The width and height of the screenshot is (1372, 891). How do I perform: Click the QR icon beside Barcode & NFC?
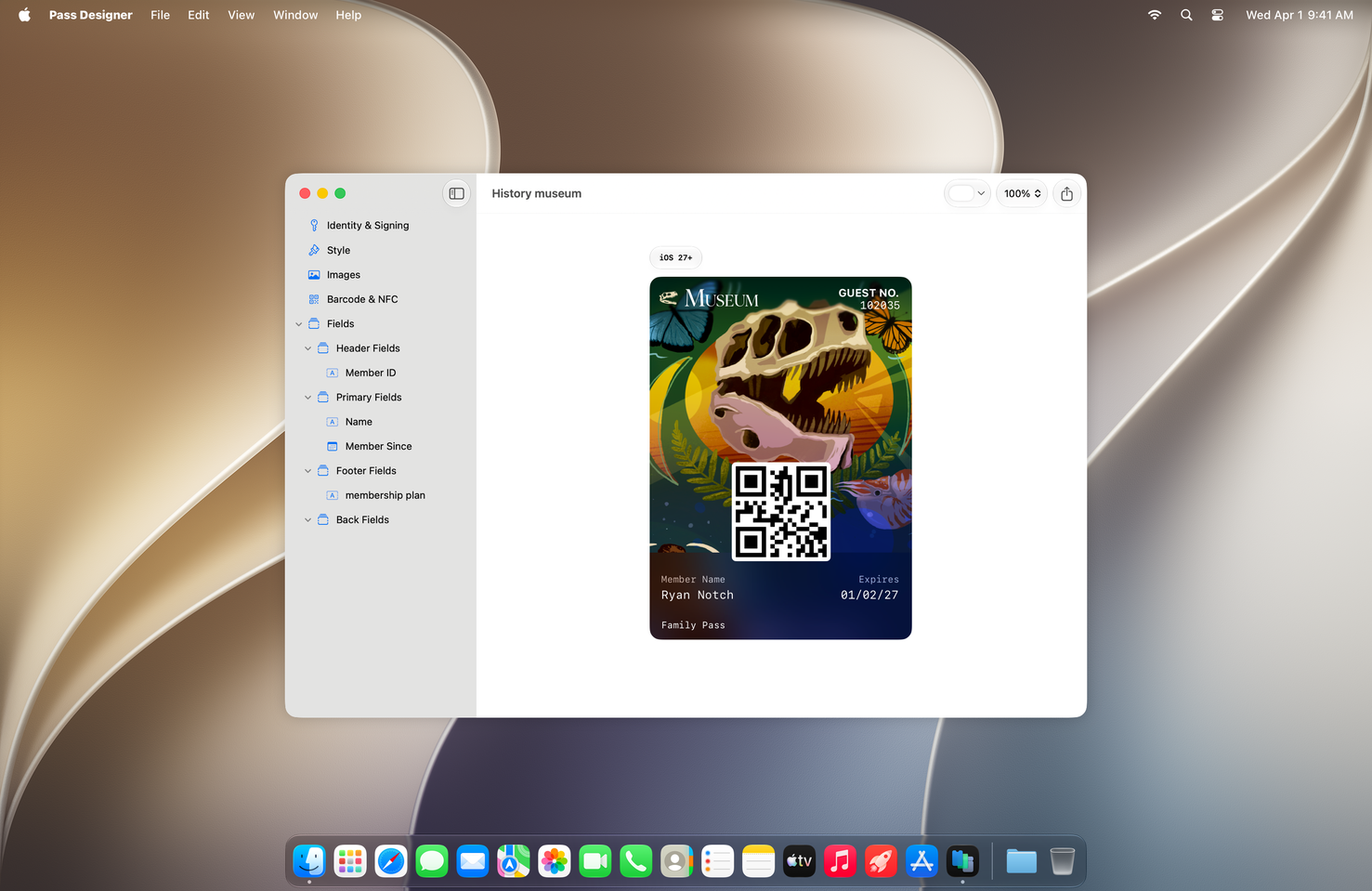(314, 299)
